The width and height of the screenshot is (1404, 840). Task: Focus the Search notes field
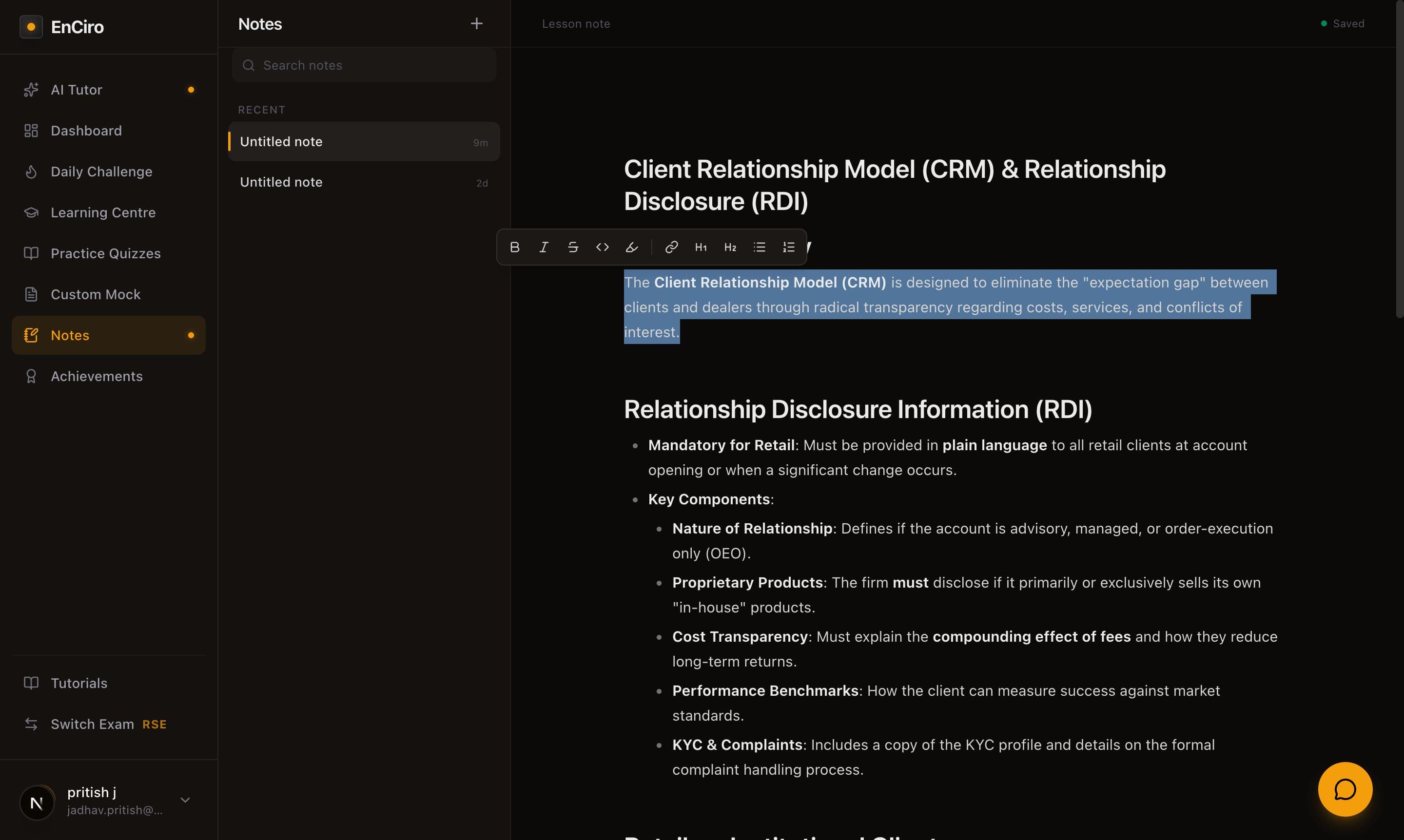pyautogui.click(x=364, y=65)
